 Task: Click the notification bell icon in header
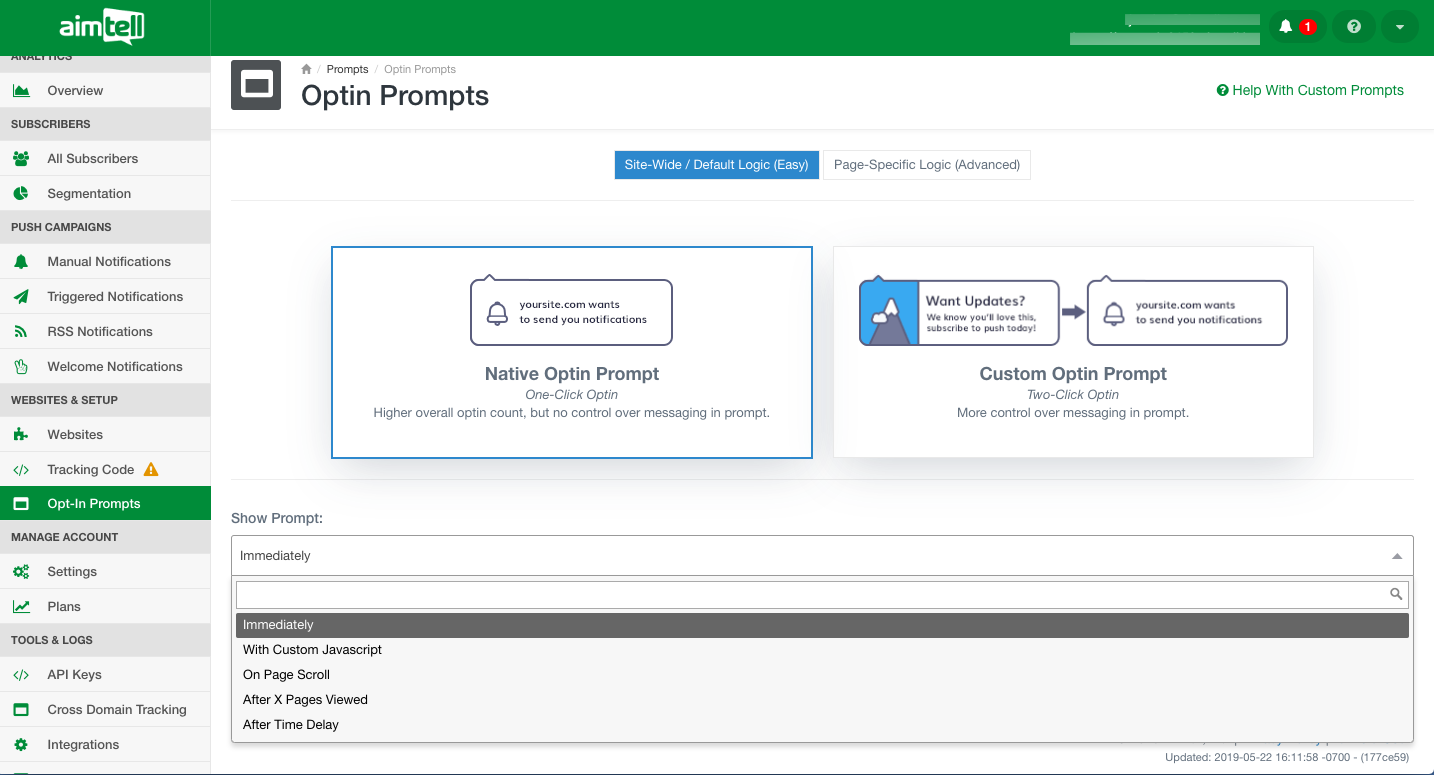click(1286, 27)
